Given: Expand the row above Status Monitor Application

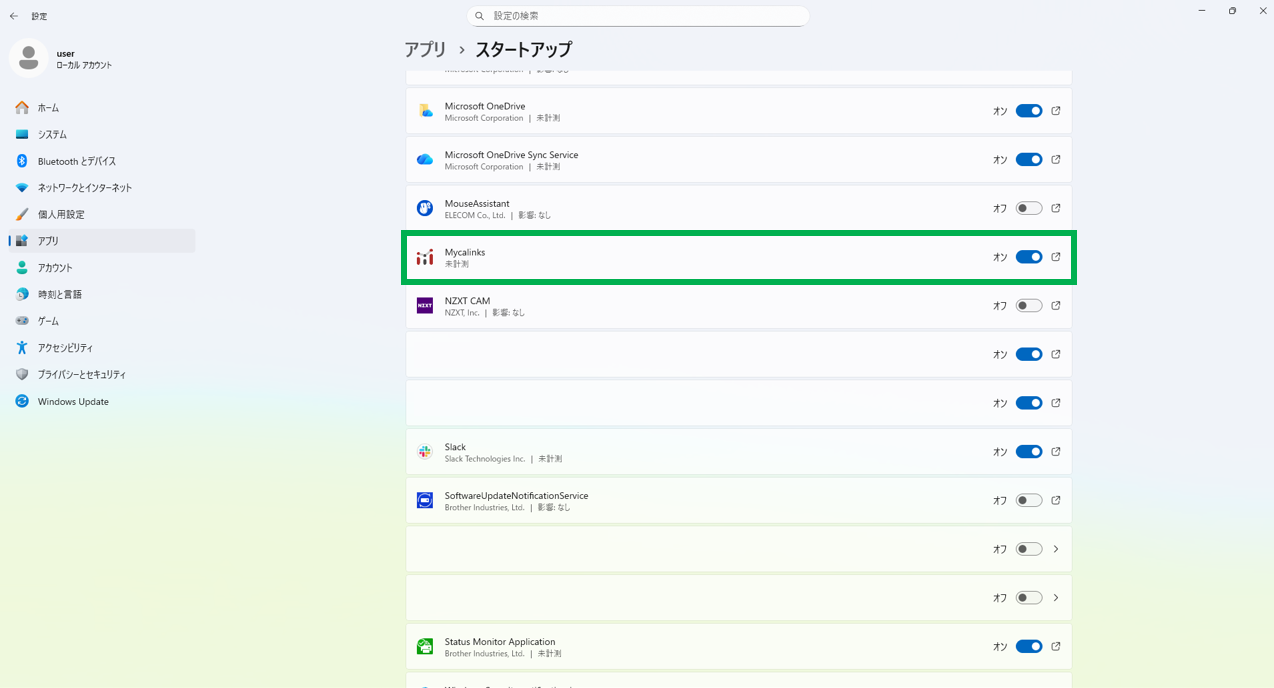Looking at the screenshot, I should (1055, 598).
